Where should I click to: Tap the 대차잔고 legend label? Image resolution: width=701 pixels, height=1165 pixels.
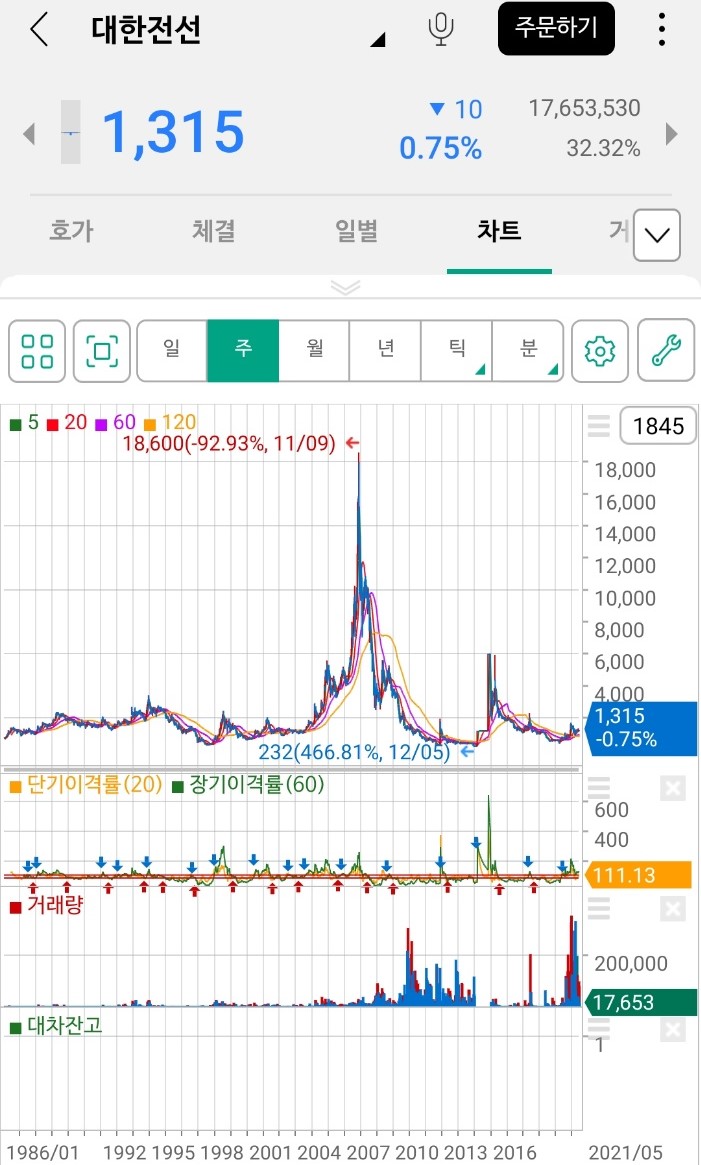click(56, 1025)
